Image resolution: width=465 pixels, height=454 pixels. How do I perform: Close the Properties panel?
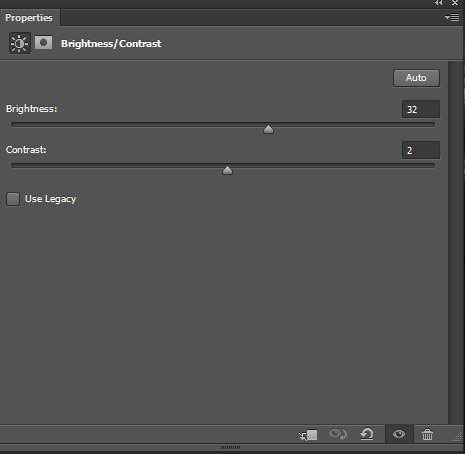click(455, 3)
